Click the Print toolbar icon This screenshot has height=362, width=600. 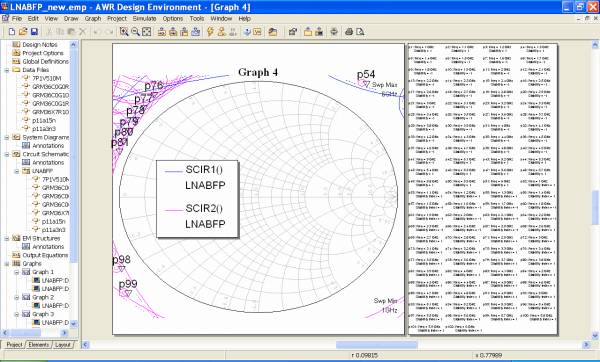point(349,32)
